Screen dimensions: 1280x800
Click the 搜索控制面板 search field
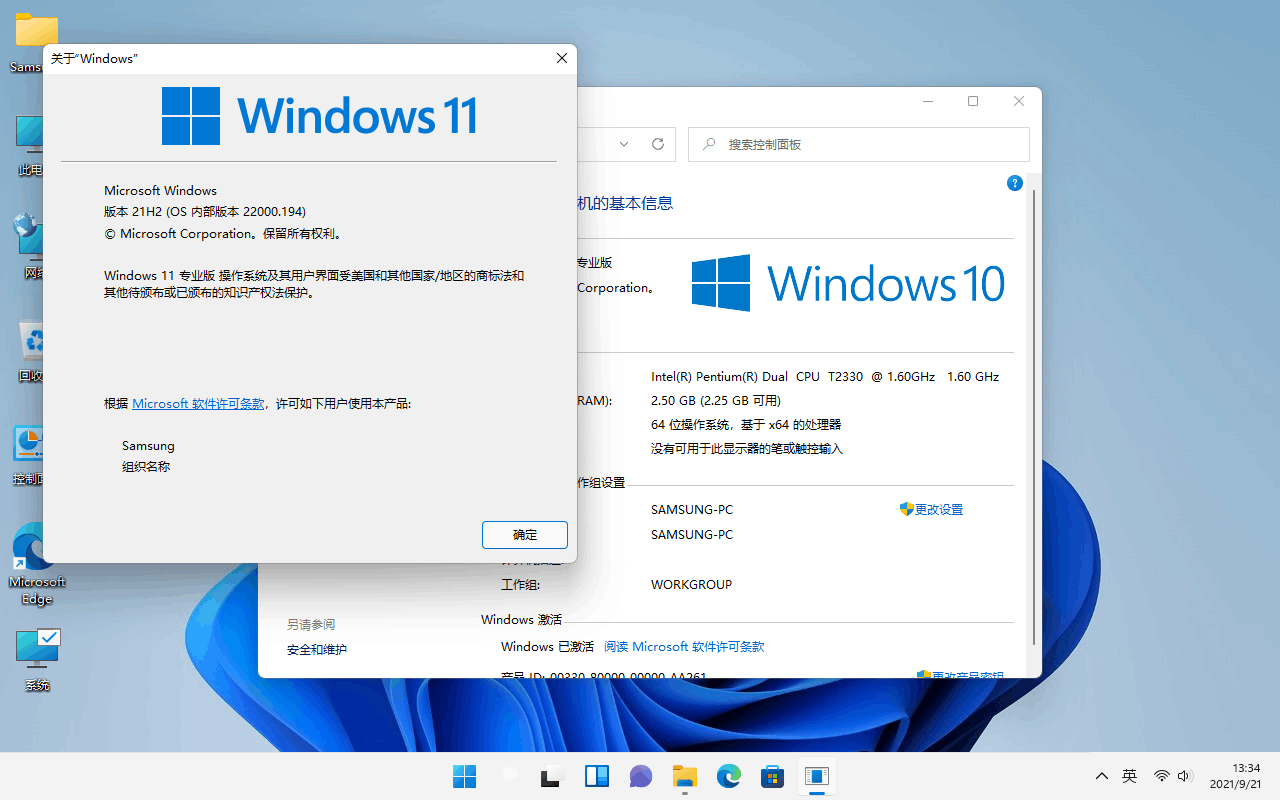(859, 144)
